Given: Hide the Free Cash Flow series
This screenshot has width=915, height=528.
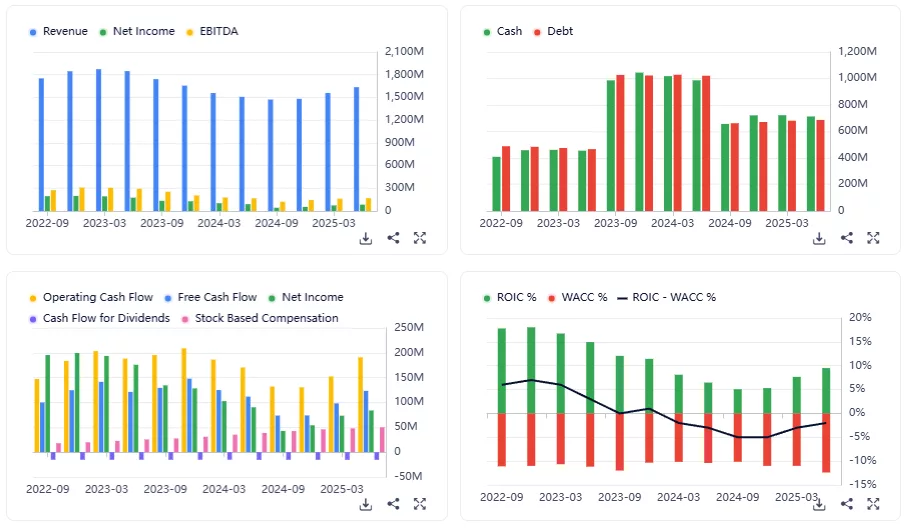Looking at the screenshot, I should tap(217, 297).
